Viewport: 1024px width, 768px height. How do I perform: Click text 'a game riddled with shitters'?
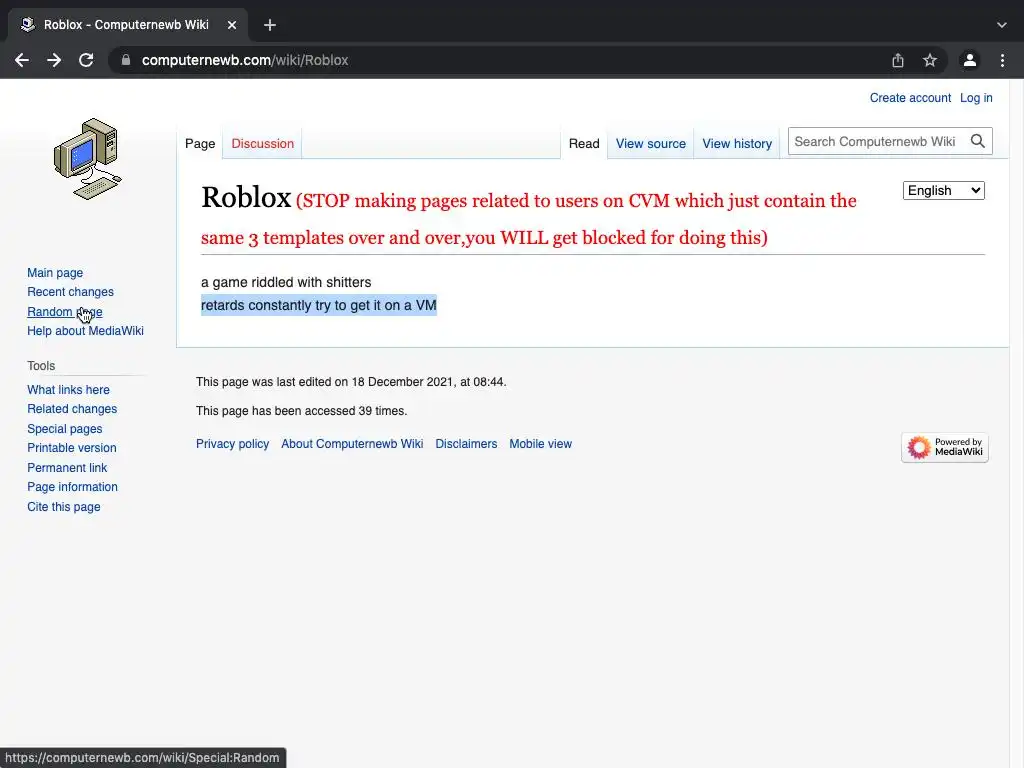286,282
